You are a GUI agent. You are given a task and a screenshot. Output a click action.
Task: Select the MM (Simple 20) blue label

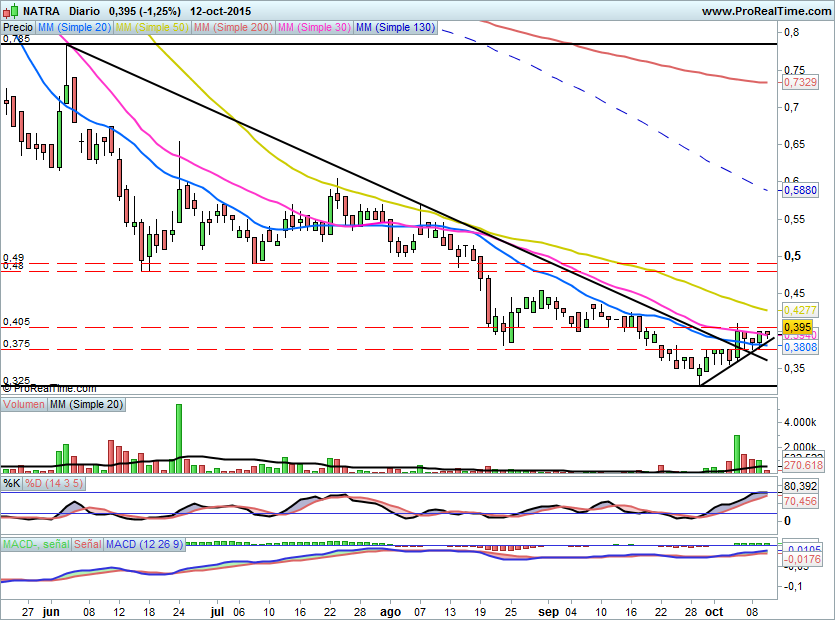(75, 28)
